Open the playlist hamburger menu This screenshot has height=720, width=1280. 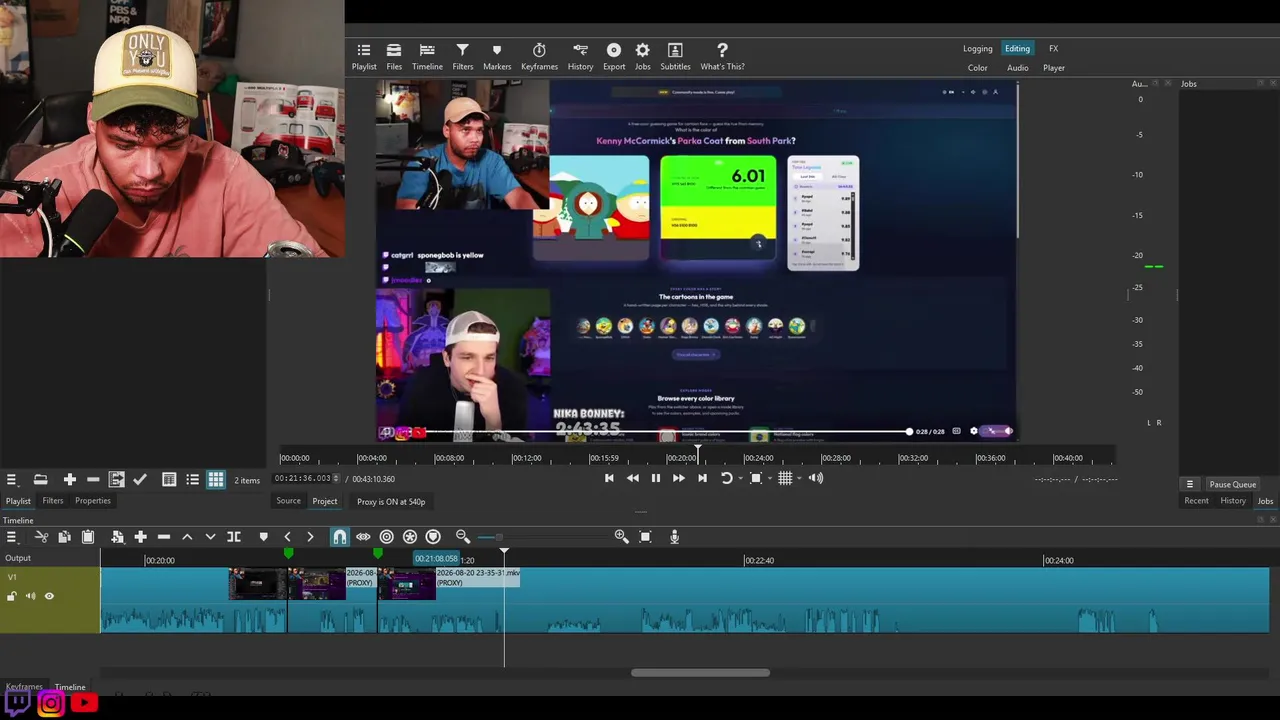click(x=11, y=480)
